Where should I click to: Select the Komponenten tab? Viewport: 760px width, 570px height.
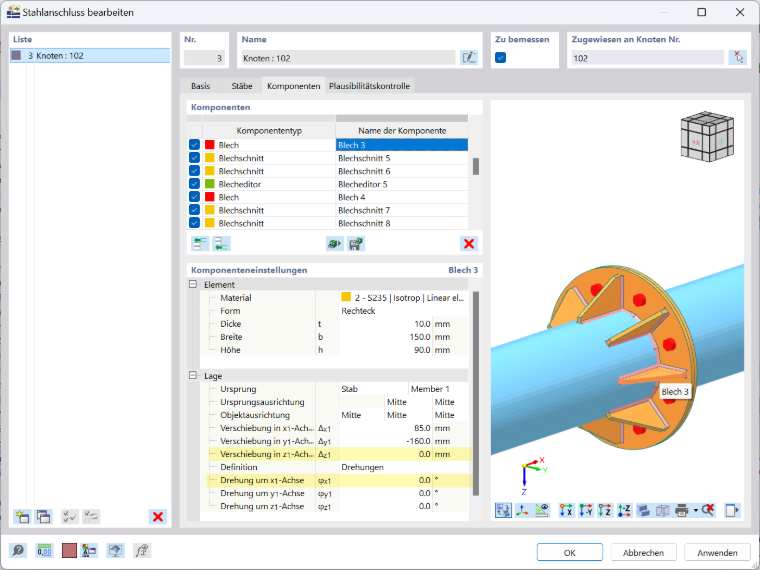tap(293, 86)
